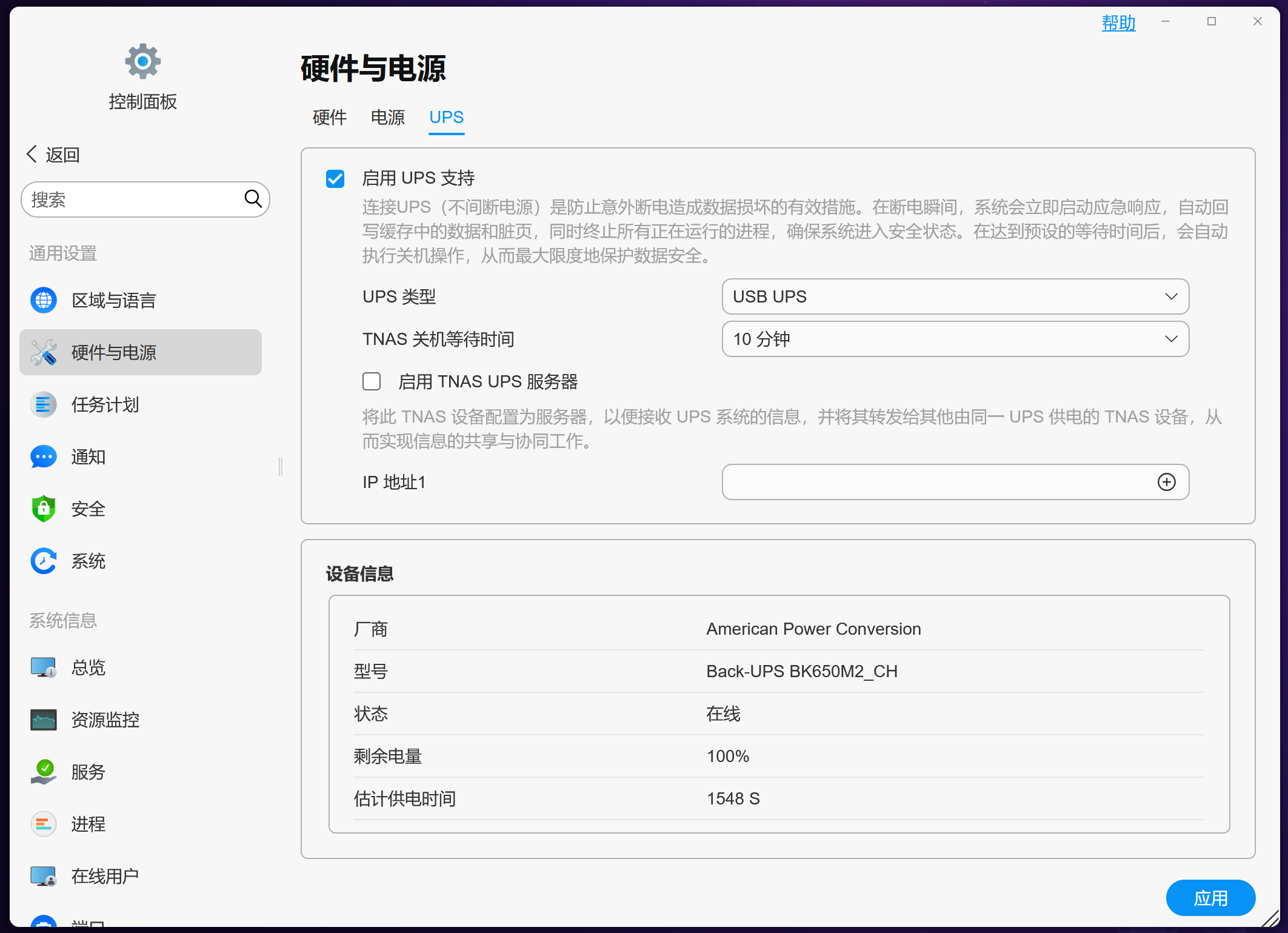Uncheck the Enable UPS support (启用 UPS 支持) checkbox

[335, 179]
